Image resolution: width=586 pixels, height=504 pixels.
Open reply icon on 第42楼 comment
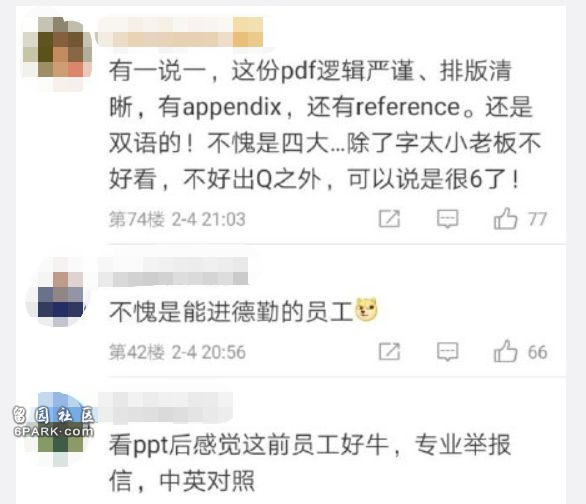[x=447, y=352]
